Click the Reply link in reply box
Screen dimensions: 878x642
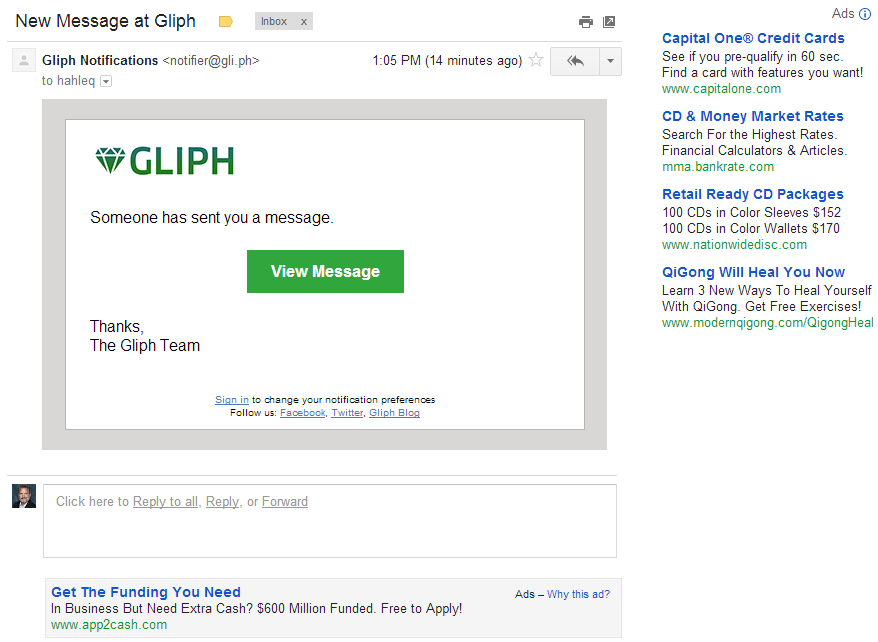(222, 502)
